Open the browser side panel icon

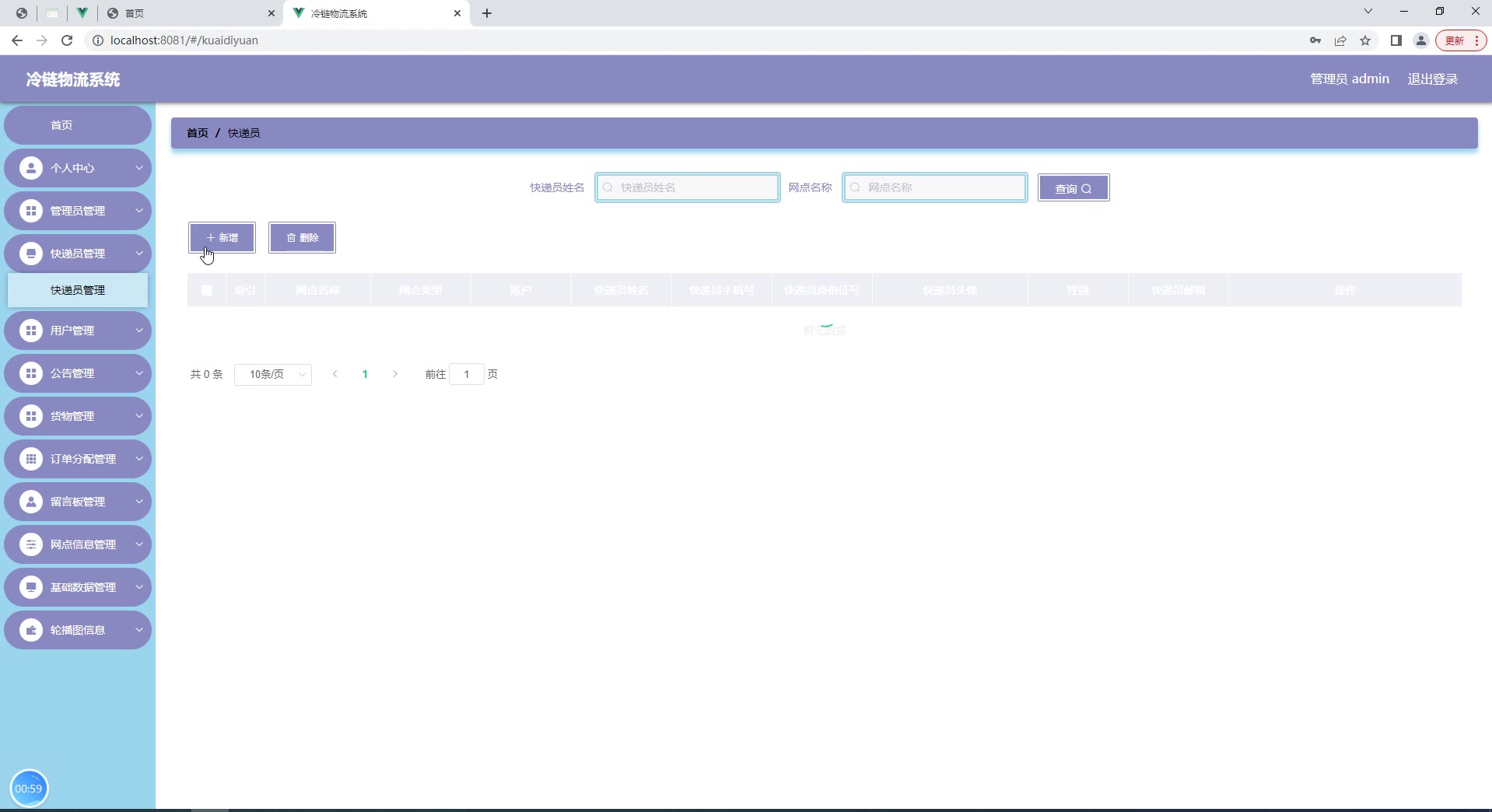click(x=1396, y=40)
